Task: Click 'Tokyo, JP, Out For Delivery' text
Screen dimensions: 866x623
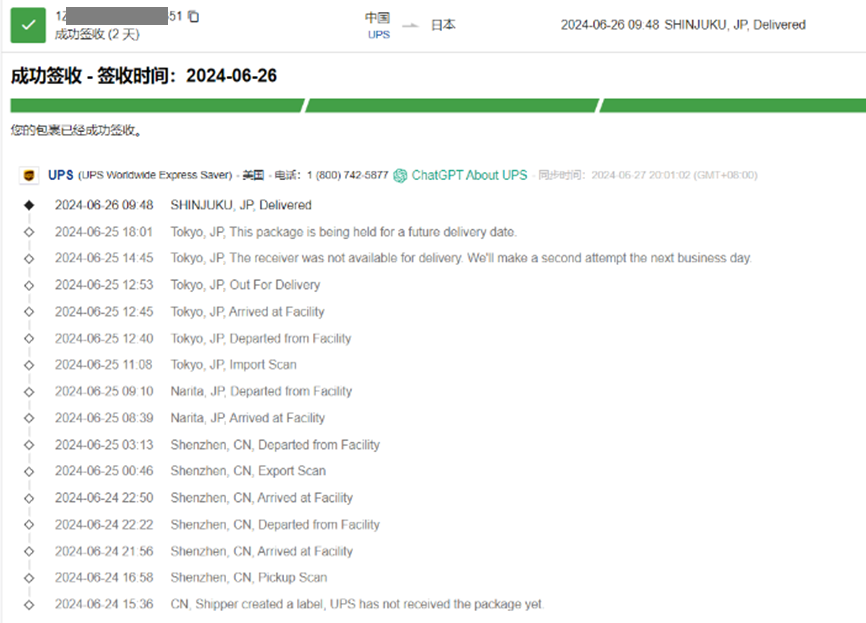Action: pos(245,285)
